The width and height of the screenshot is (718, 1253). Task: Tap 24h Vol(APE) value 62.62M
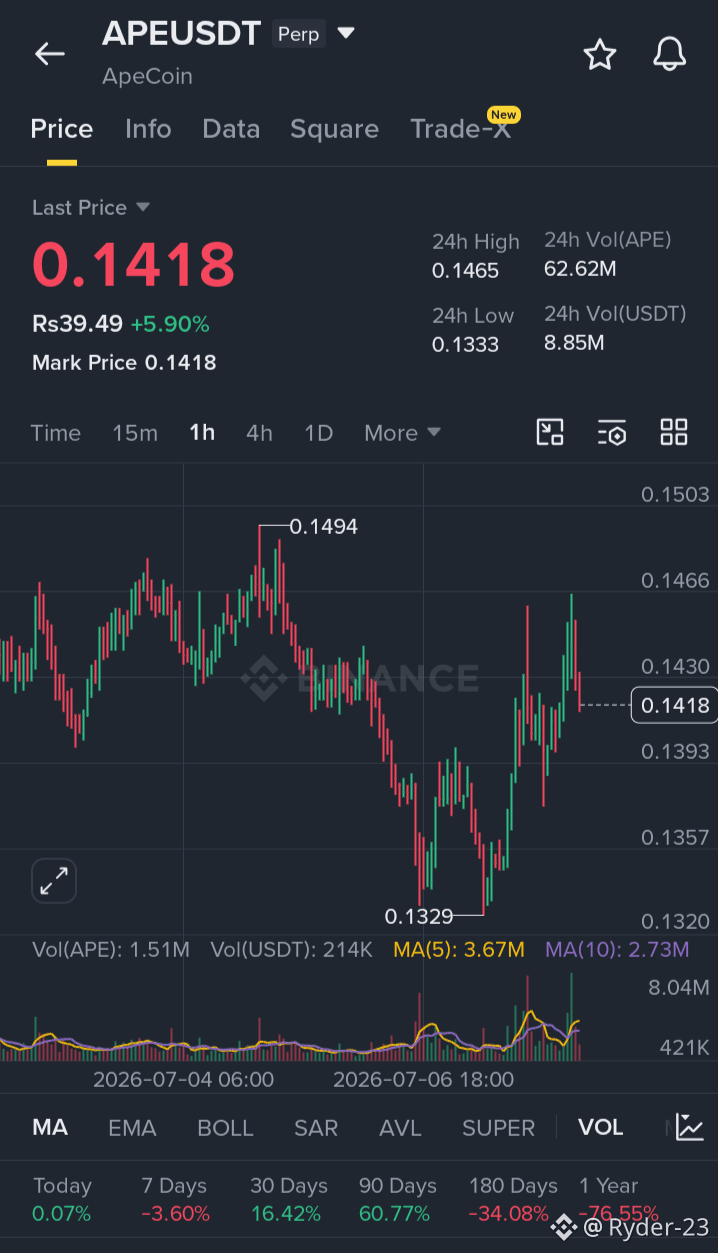pos(580,269)
